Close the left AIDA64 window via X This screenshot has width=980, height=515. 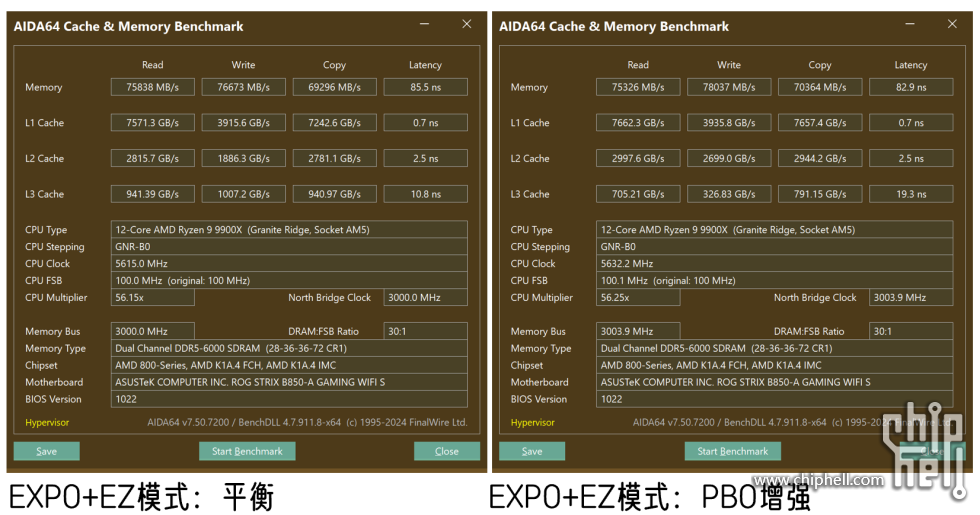coord(467,24)
